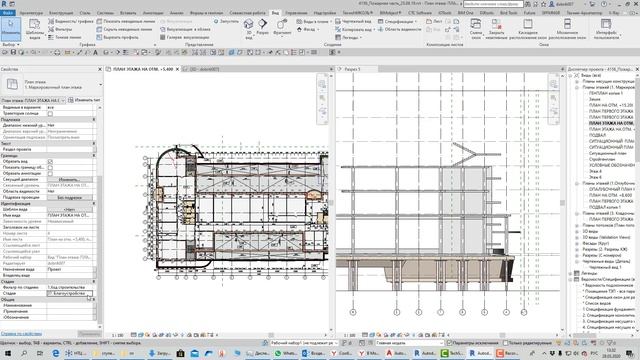Switch to the Manage (Управление) ribbon tab
Screen dimensions: 640x360
(x=296, y=13)
